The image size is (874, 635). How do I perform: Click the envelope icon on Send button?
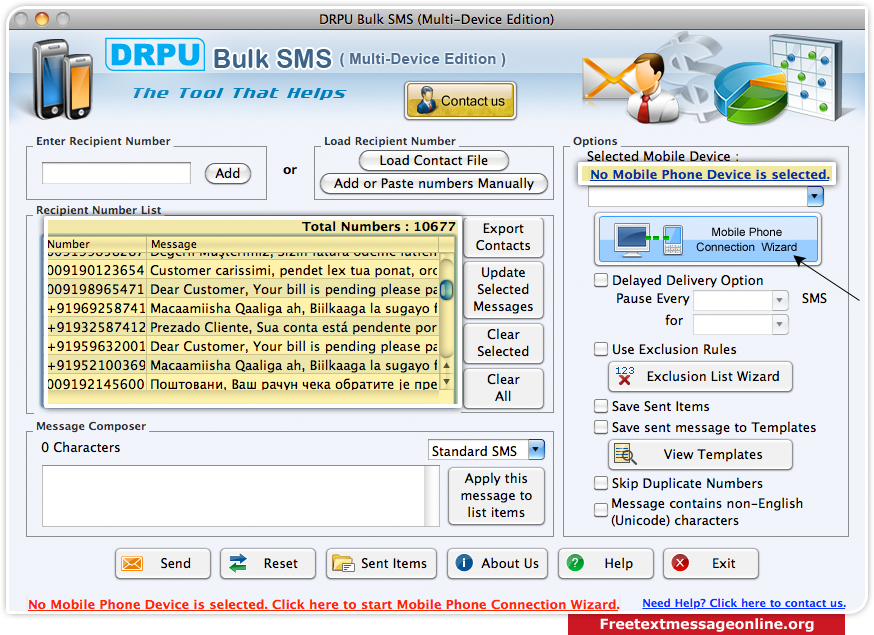(132, 563)
